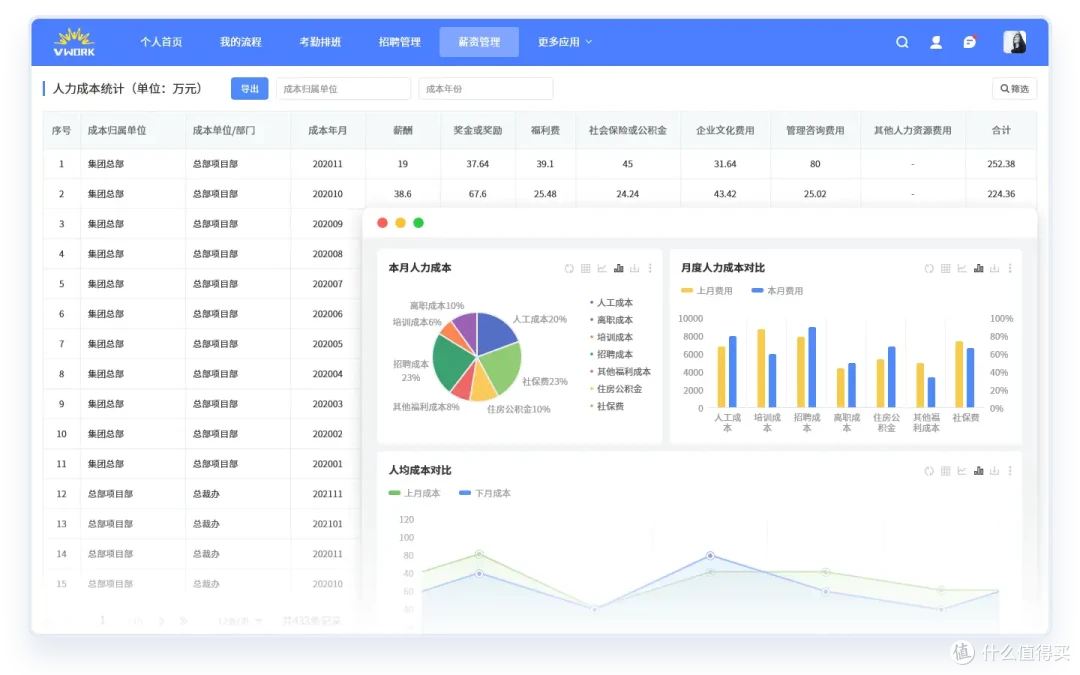This screenshot has height=675, width=1080.
Task: Click total cell 252.38
Action: (x=1001, y=165)
